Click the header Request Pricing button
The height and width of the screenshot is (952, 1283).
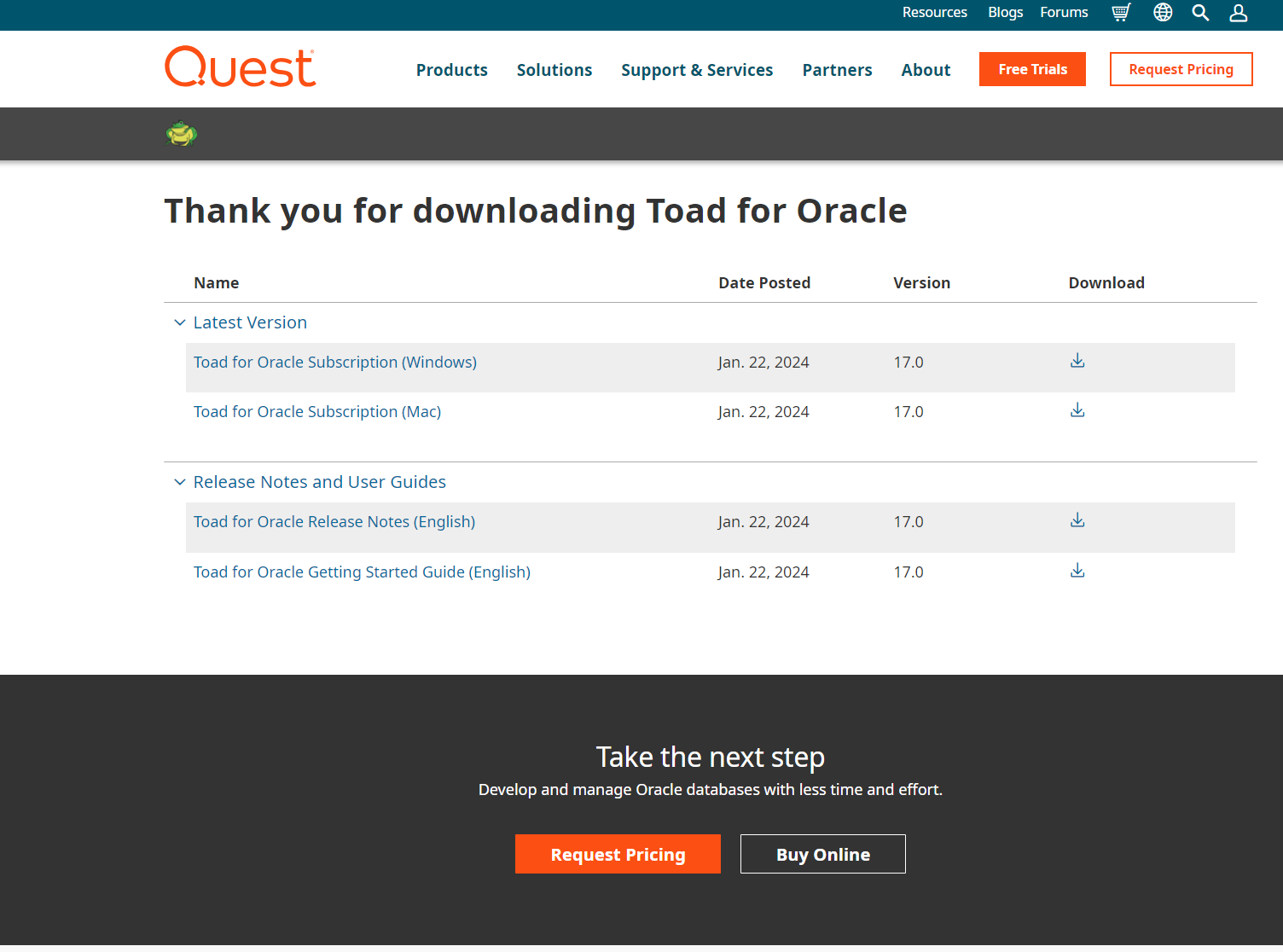coord(1181,69)
